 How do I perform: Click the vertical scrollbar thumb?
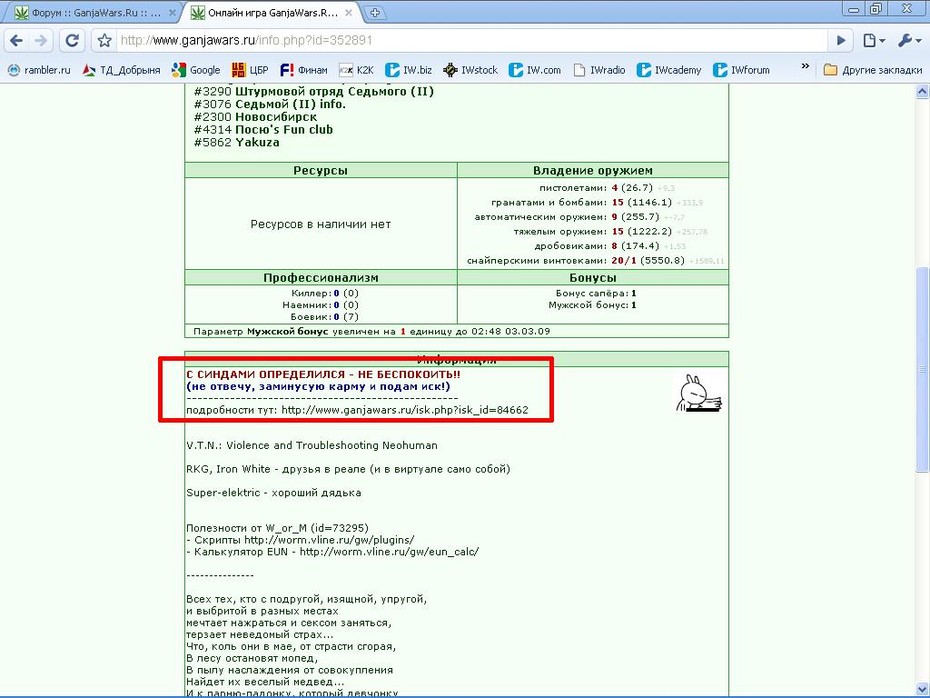click(x=922, y=369)
